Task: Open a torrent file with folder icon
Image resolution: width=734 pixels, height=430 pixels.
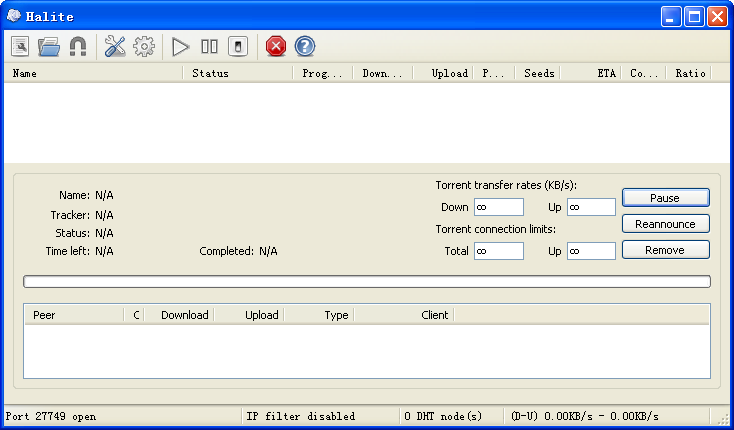Action: click(48, 46)
